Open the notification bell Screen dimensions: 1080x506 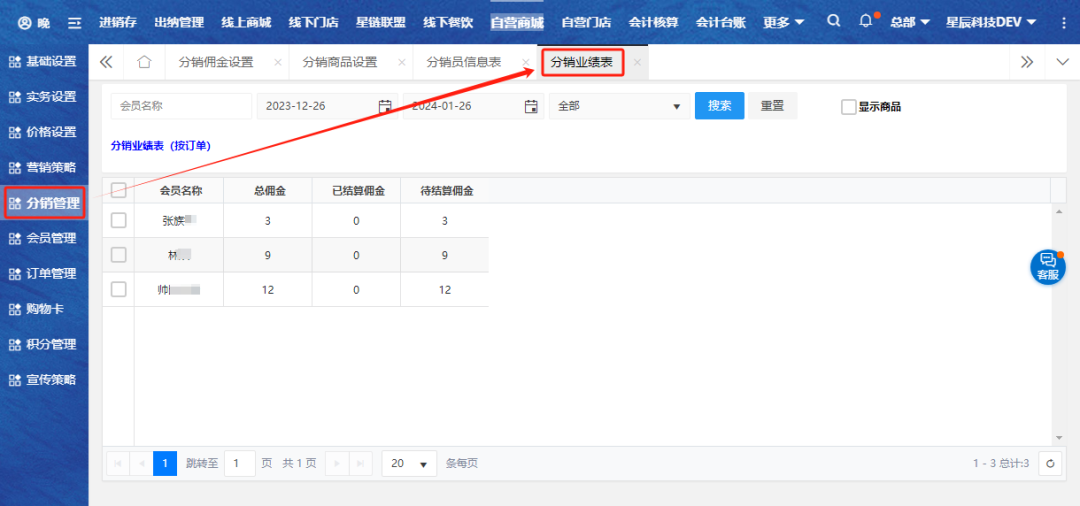click(x=866, y=21)
